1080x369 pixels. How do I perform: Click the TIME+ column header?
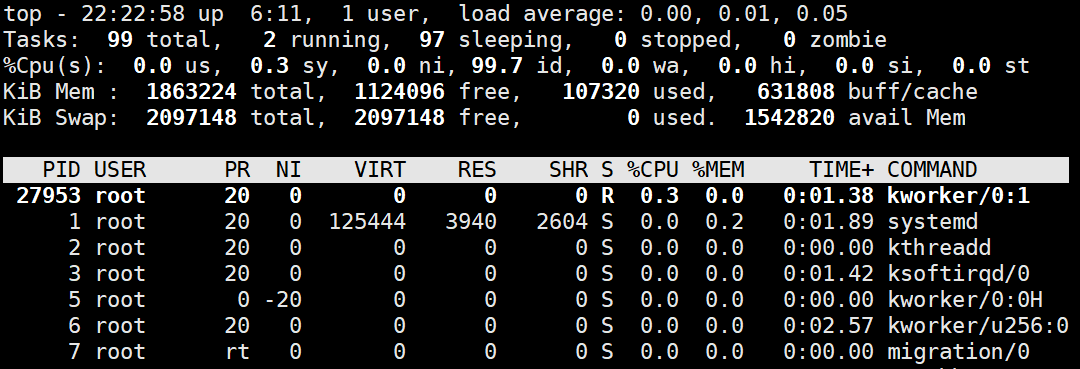(x=841, y=169)
